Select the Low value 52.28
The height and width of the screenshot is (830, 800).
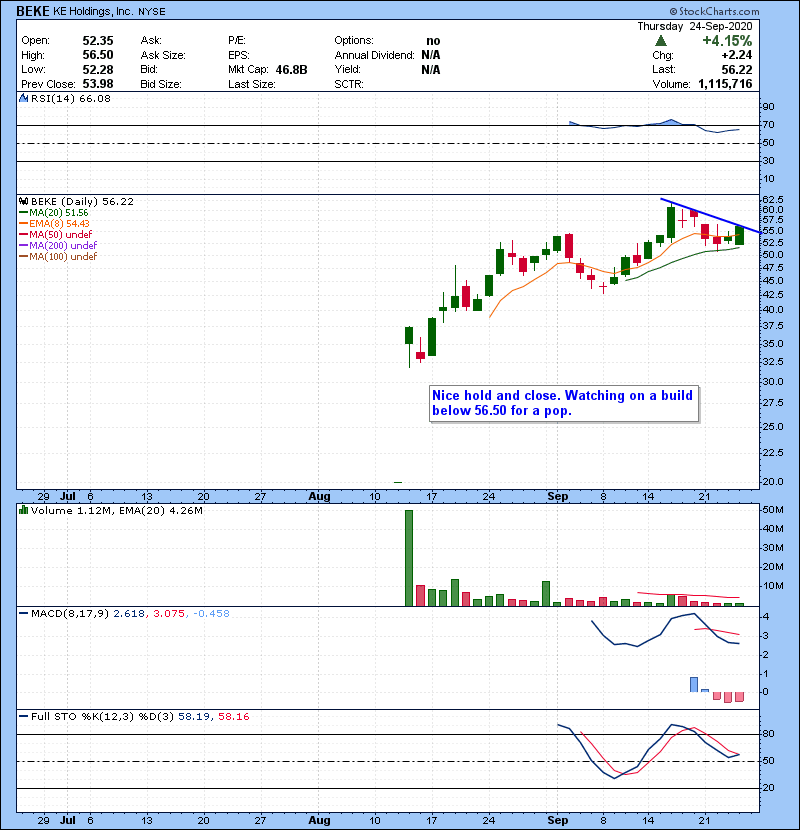click(x=98, y=69)
